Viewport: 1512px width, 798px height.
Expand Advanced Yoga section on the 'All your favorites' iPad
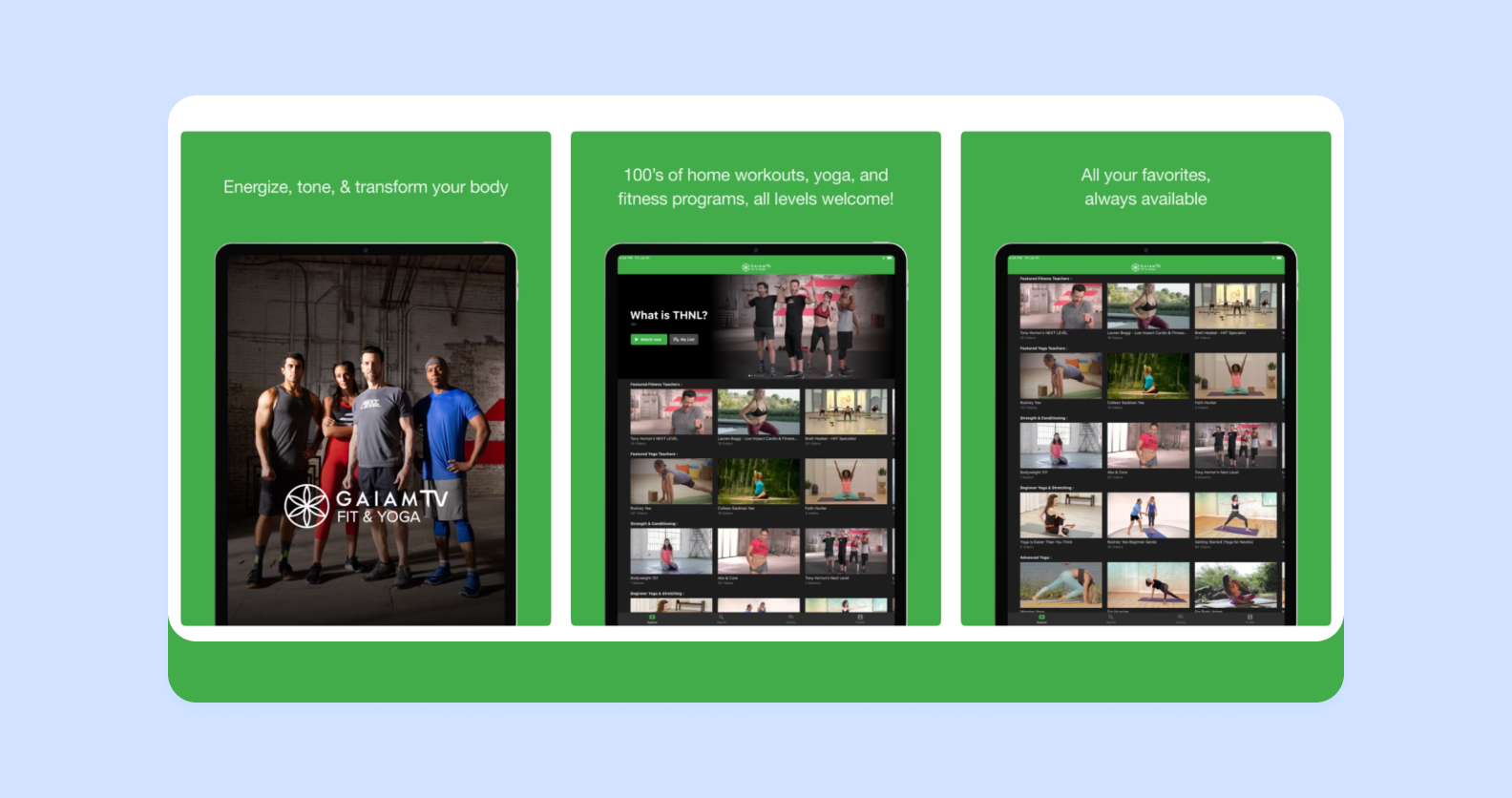click(x=1036, y=557)
